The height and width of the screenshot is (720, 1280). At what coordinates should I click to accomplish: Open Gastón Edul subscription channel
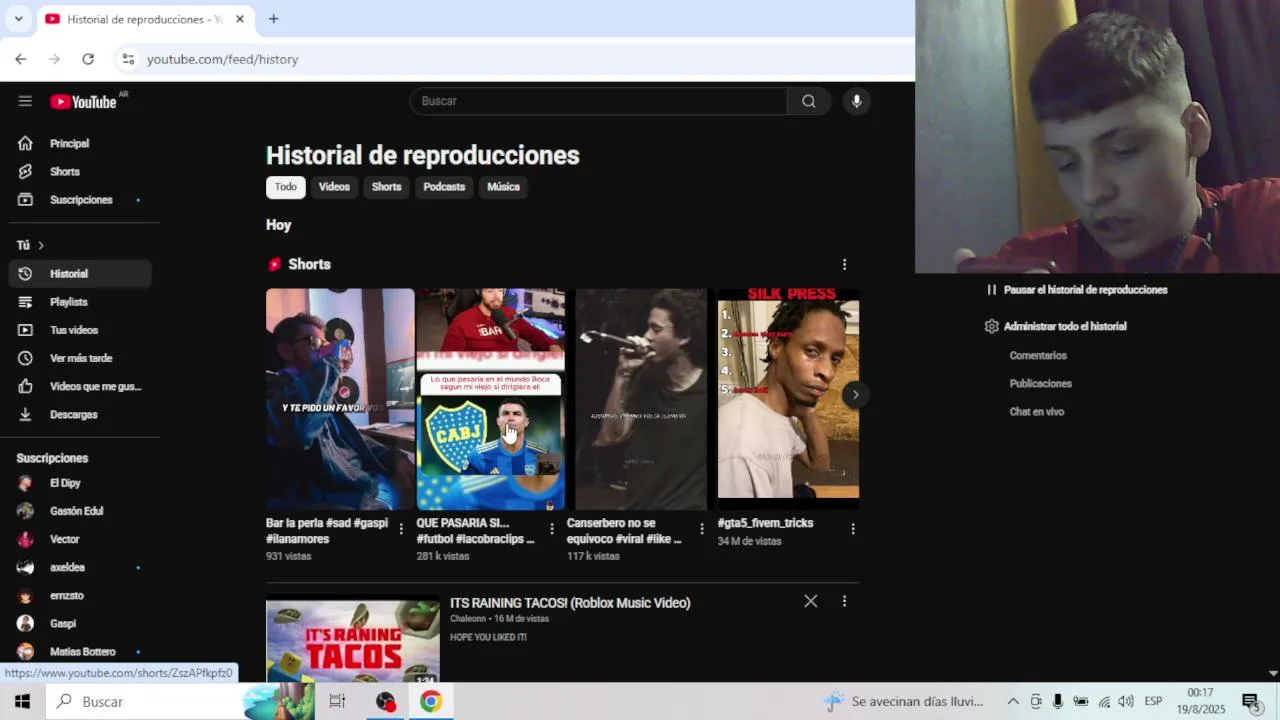pos(80,511)
